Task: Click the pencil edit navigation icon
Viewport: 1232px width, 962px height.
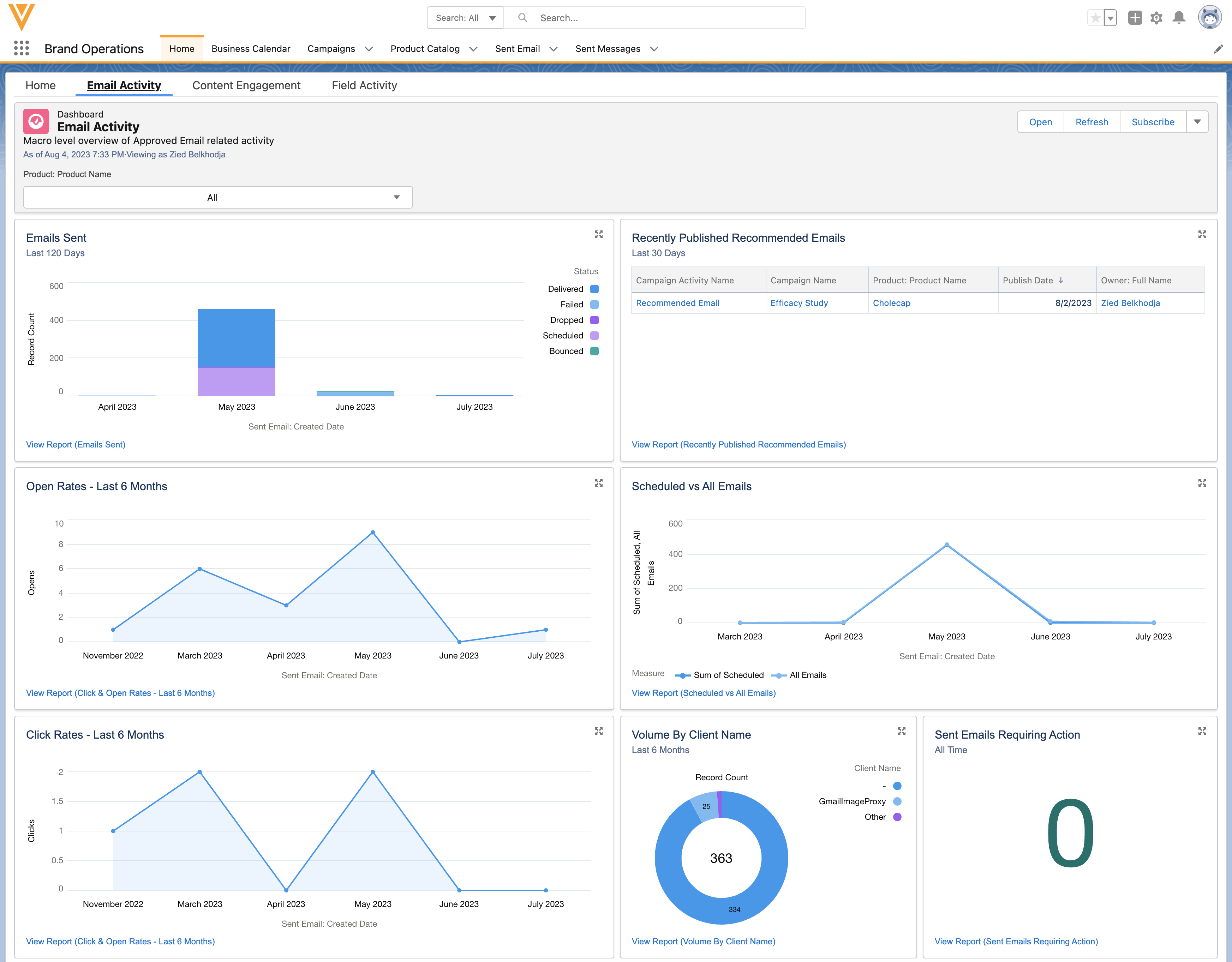Action: [x=1218, y=49]
